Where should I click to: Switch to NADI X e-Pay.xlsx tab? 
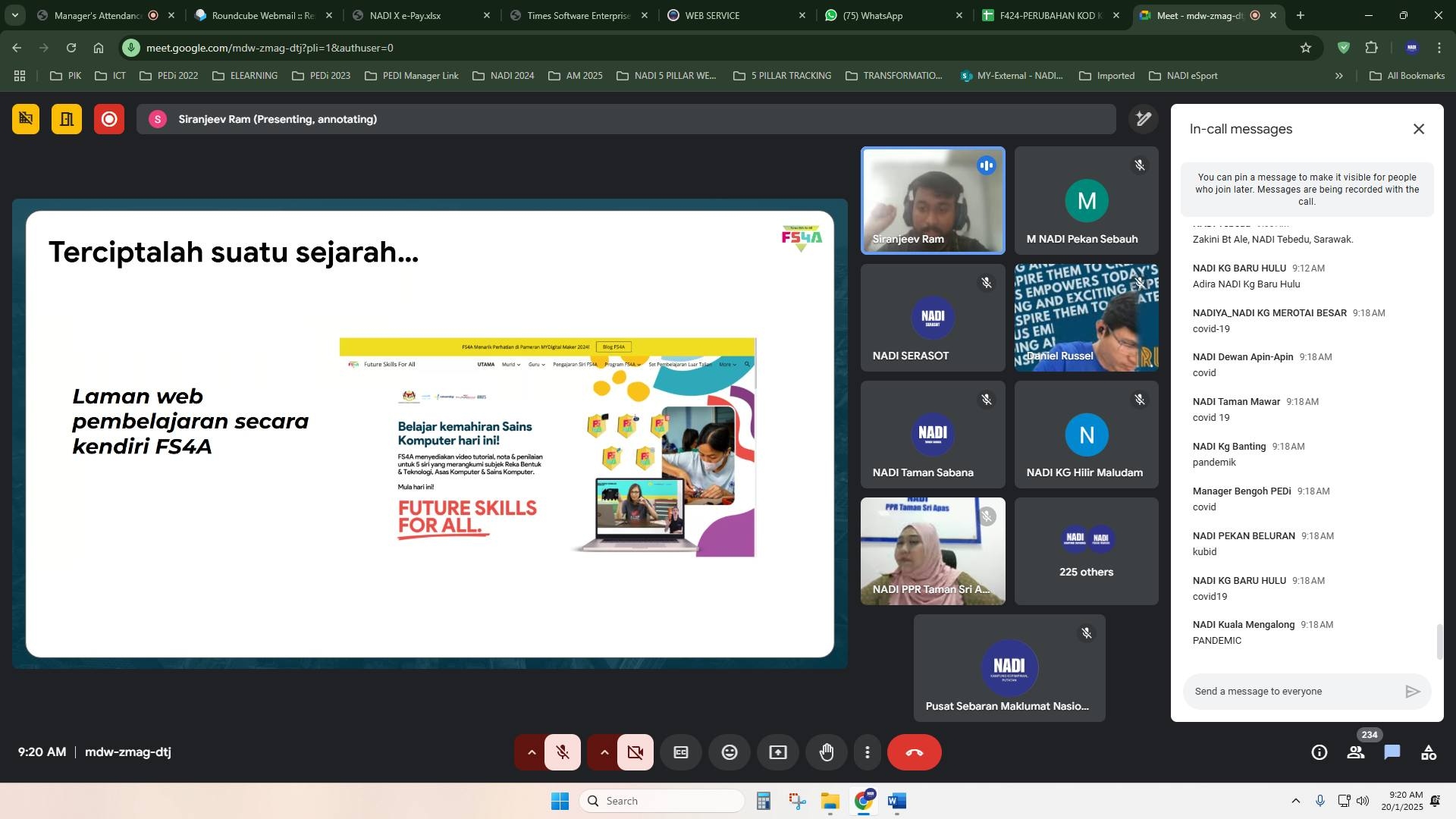point(420,15)
